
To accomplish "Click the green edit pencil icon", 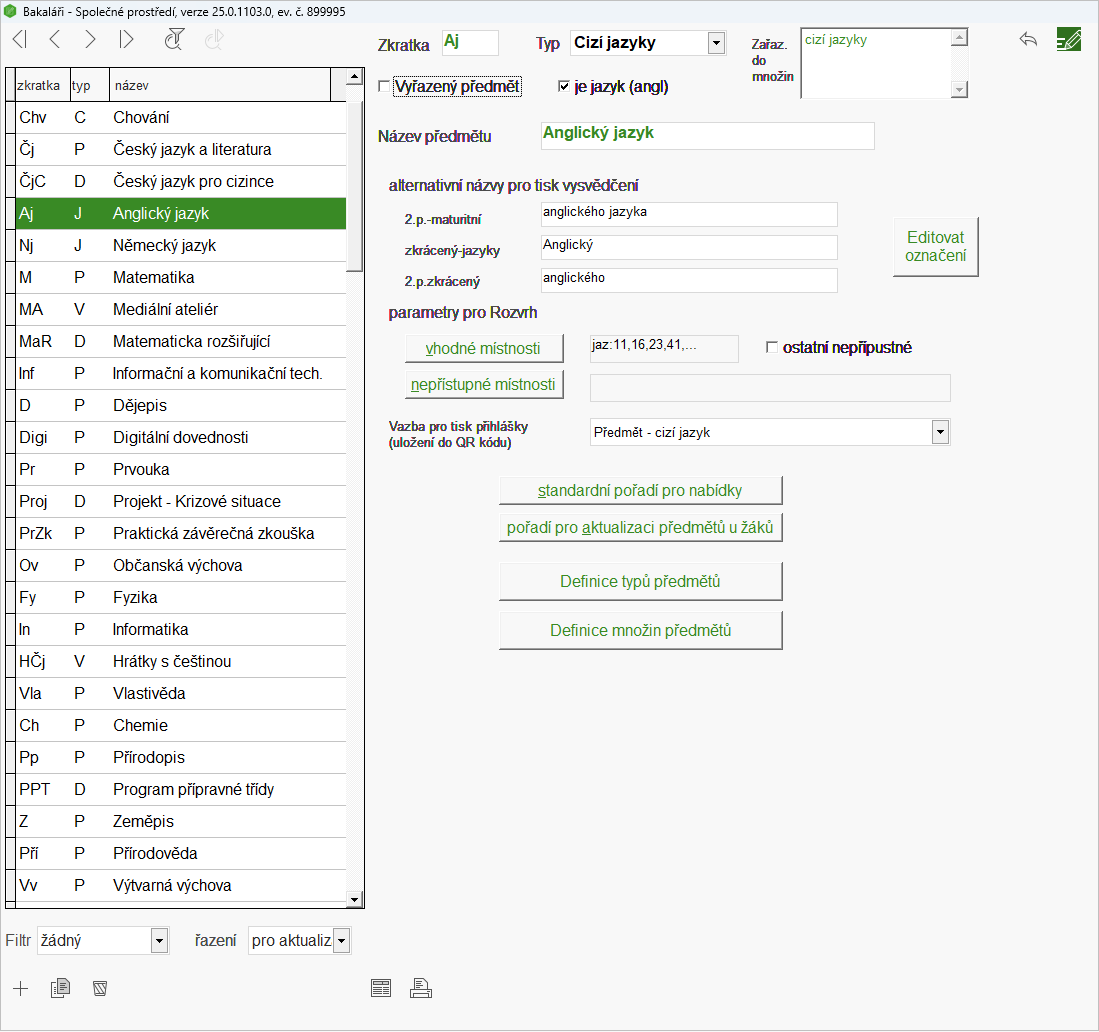I will tap(1069, 40).
